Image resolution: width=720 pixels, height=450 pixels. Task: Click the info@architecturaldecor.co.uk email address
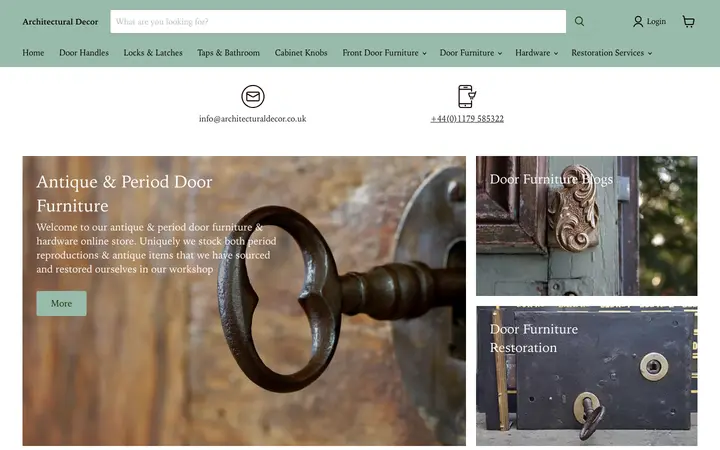[x=253, y=118]
